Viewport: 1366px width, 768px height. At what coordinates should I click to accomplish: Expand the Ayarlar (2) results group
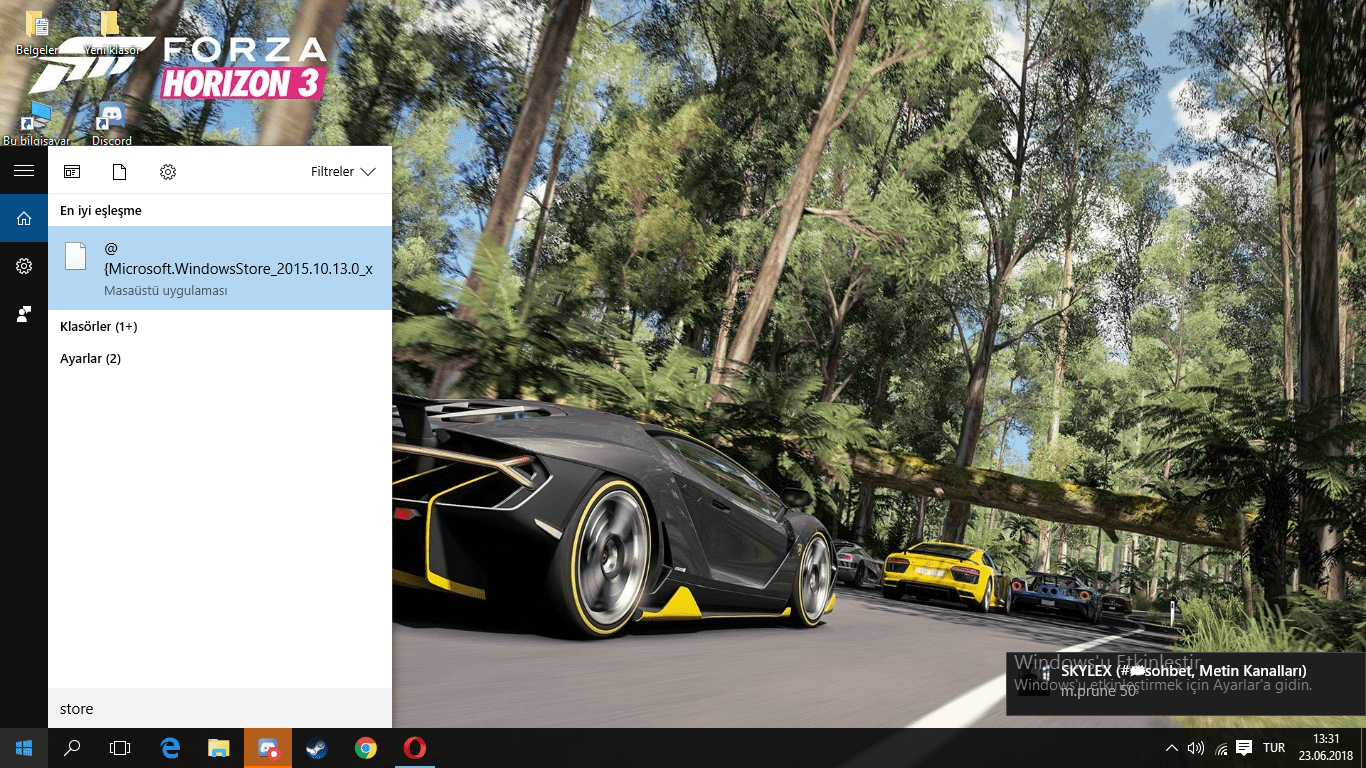[x=90, y=359]
